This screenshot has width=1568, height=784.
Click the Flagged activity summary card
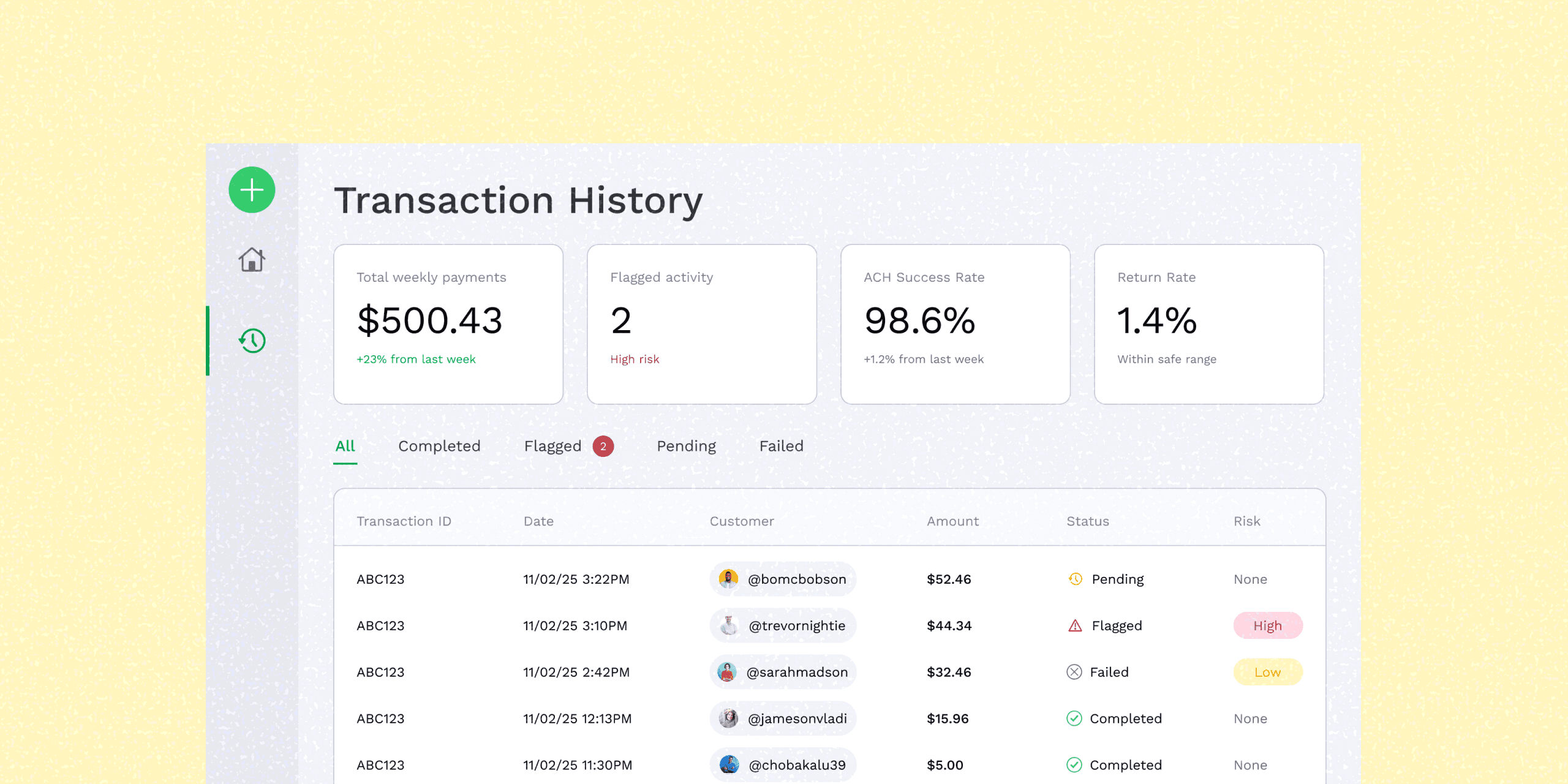pos(702,324)
